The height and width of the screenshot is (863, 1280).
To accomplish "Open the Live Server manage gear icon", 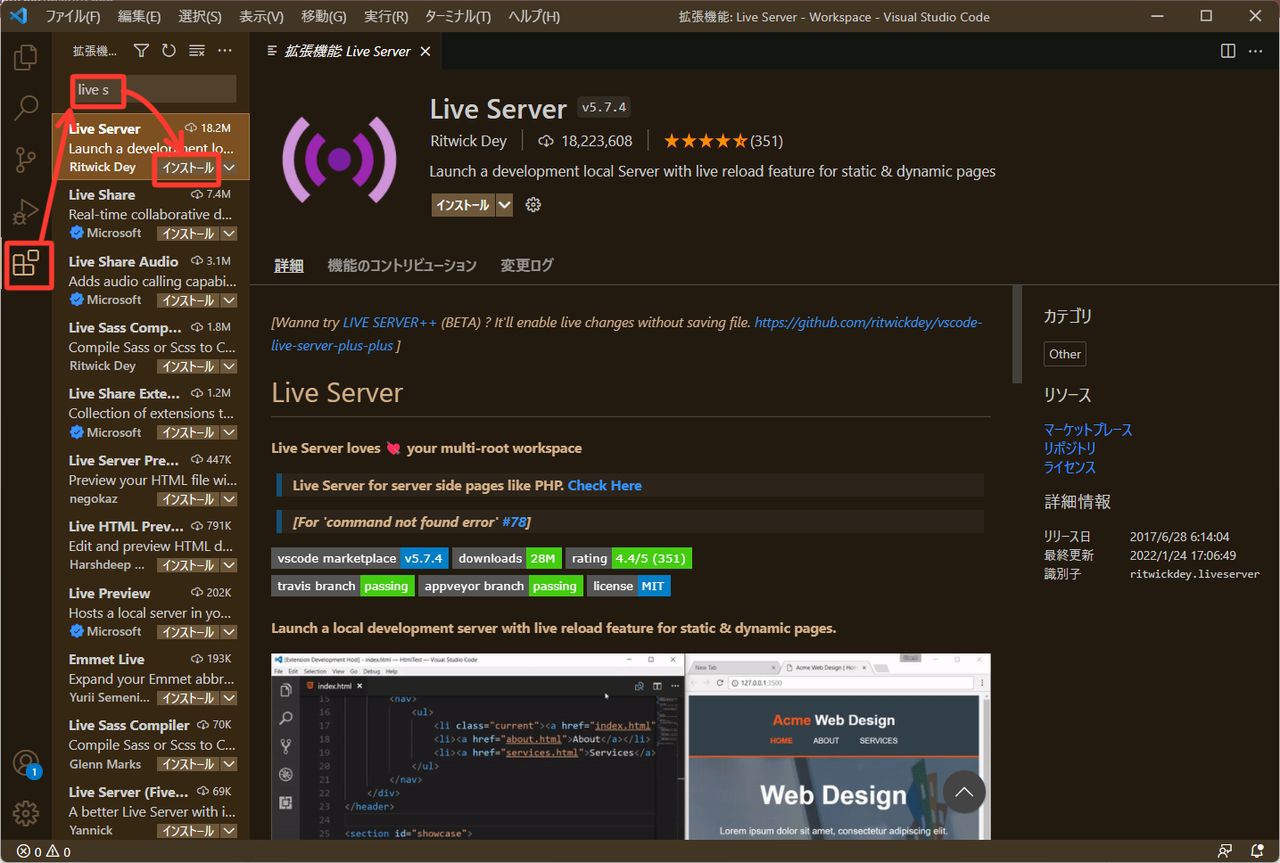I will point(533,205).
